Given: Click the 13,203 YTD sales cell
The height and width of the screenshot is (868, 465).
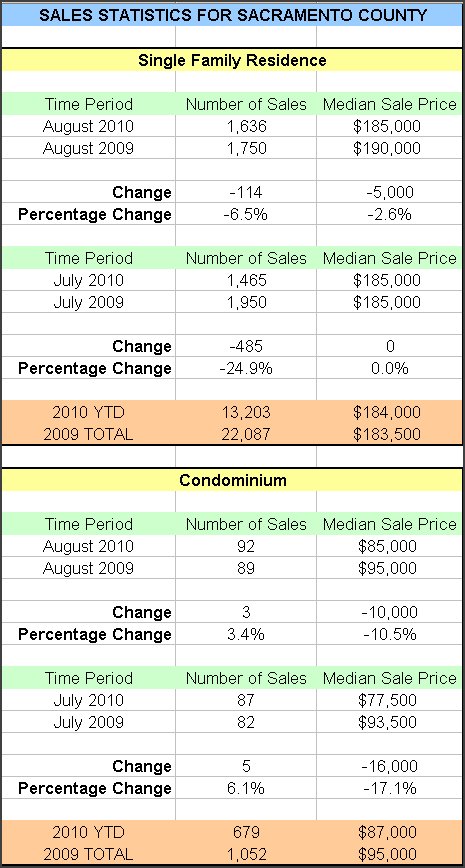Looking at the screenshot, I should tap(246, 412).
